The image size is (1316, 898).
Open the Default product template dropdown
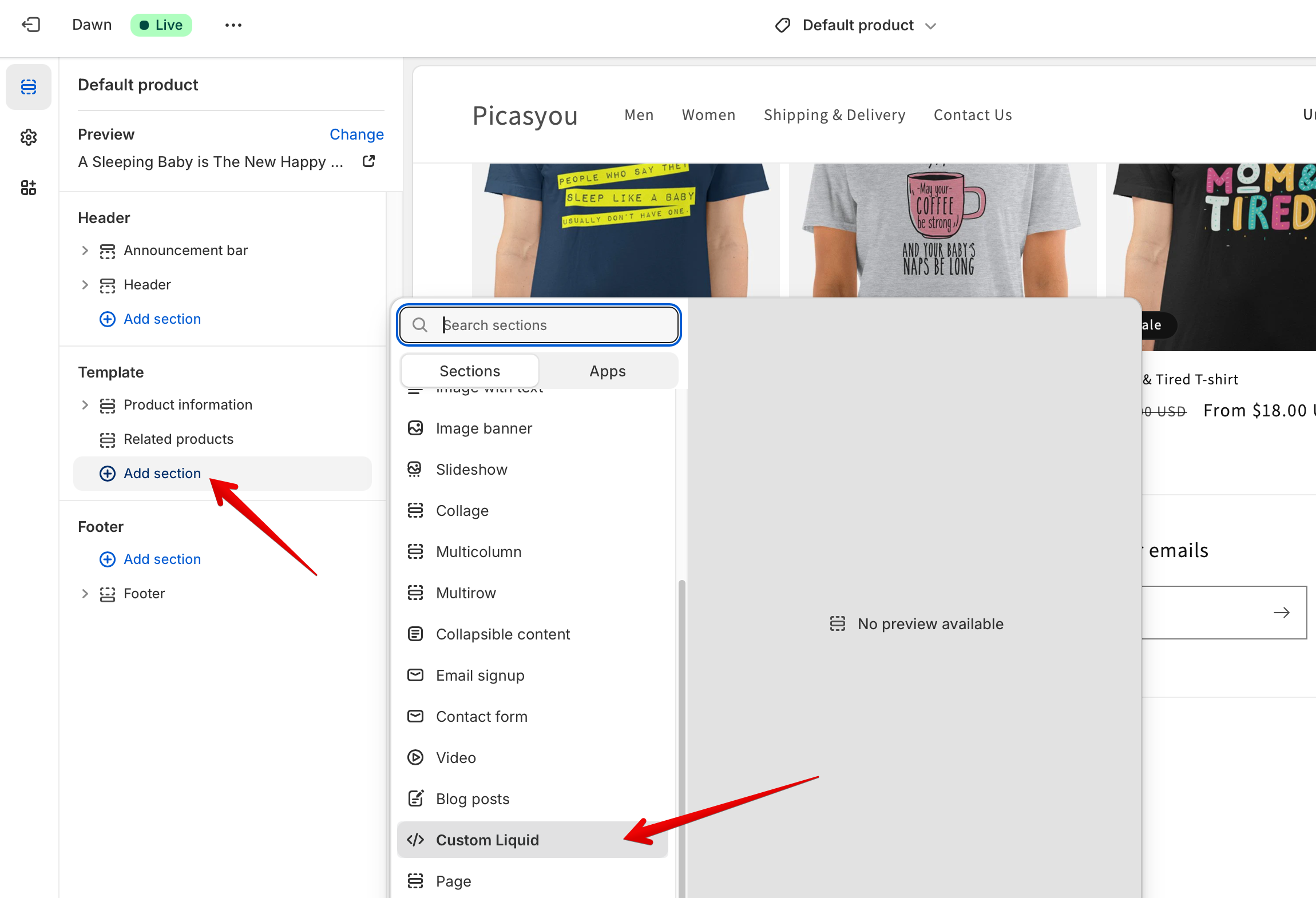[x=856, y=25]
